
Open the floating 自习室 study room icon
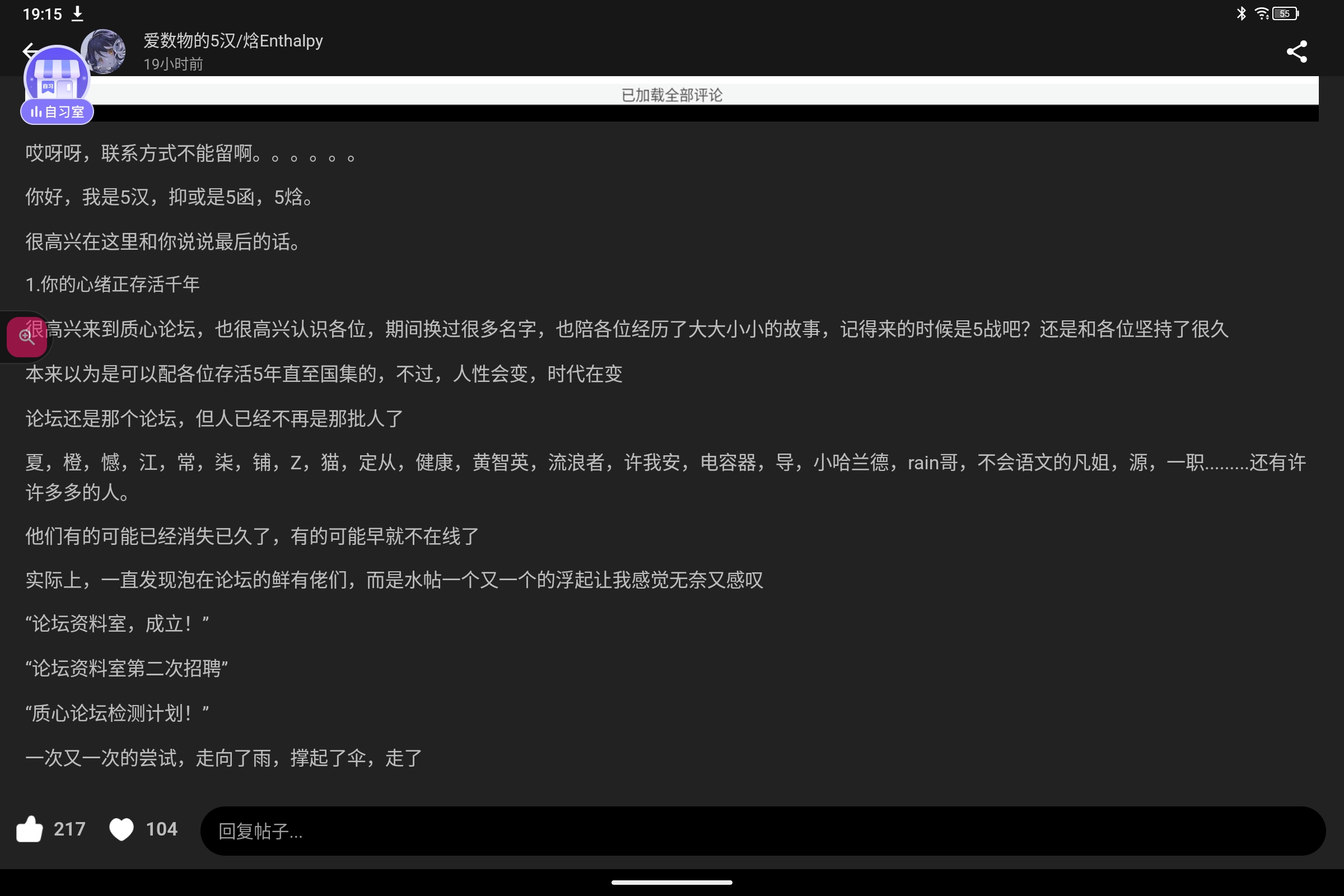click(x=57, y=85)
